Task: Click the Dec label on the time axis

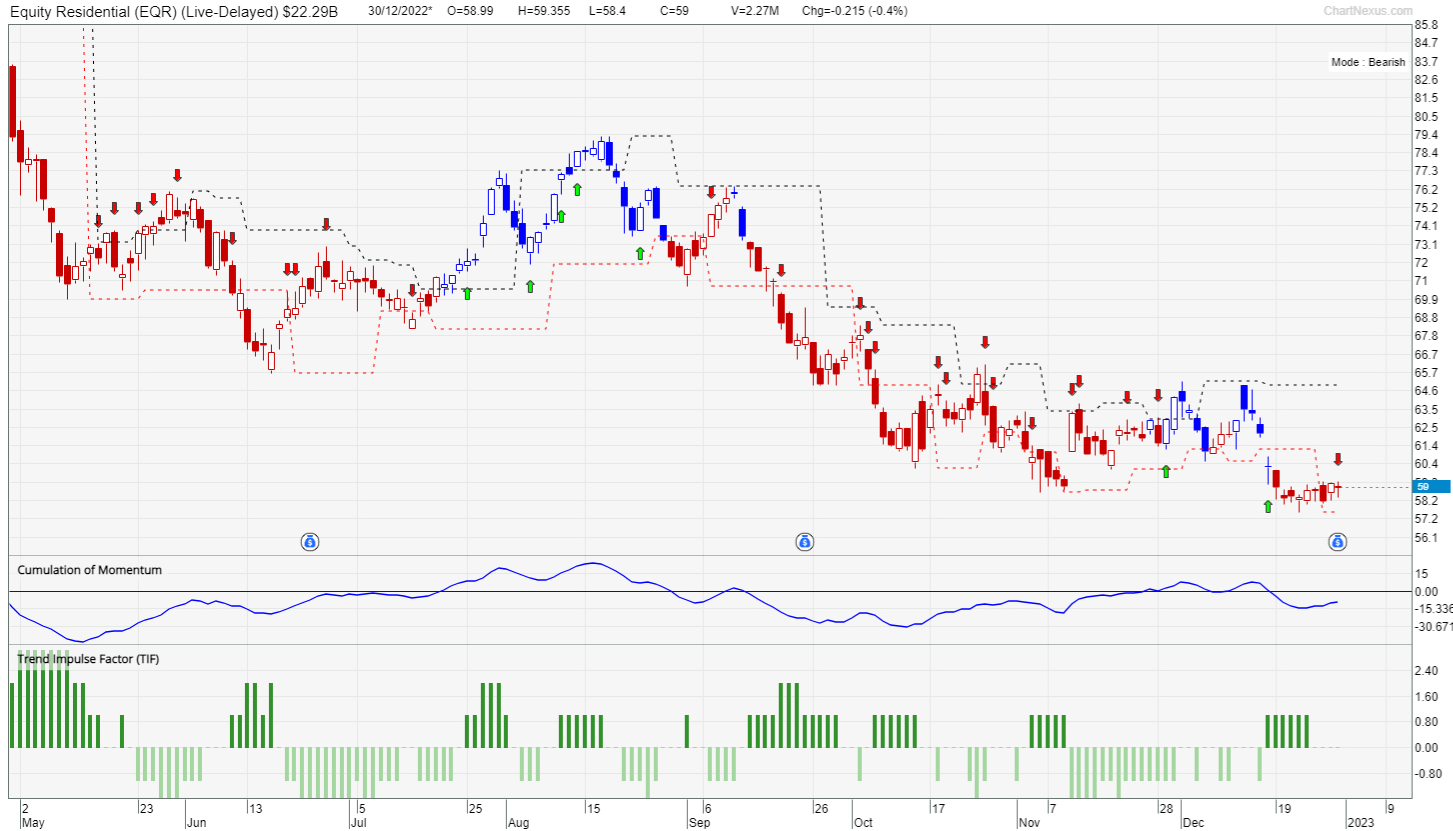Action: [1192, 823]
